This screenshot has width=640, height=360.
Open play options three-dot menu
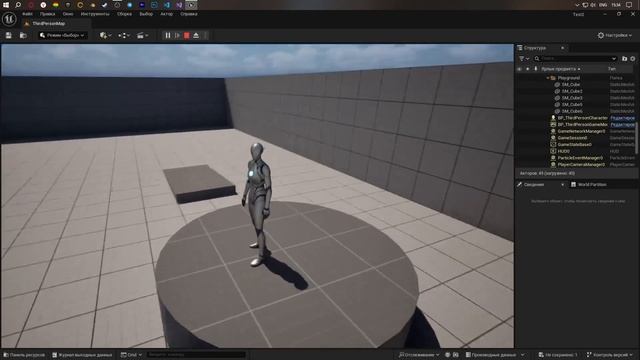point(205,36)
